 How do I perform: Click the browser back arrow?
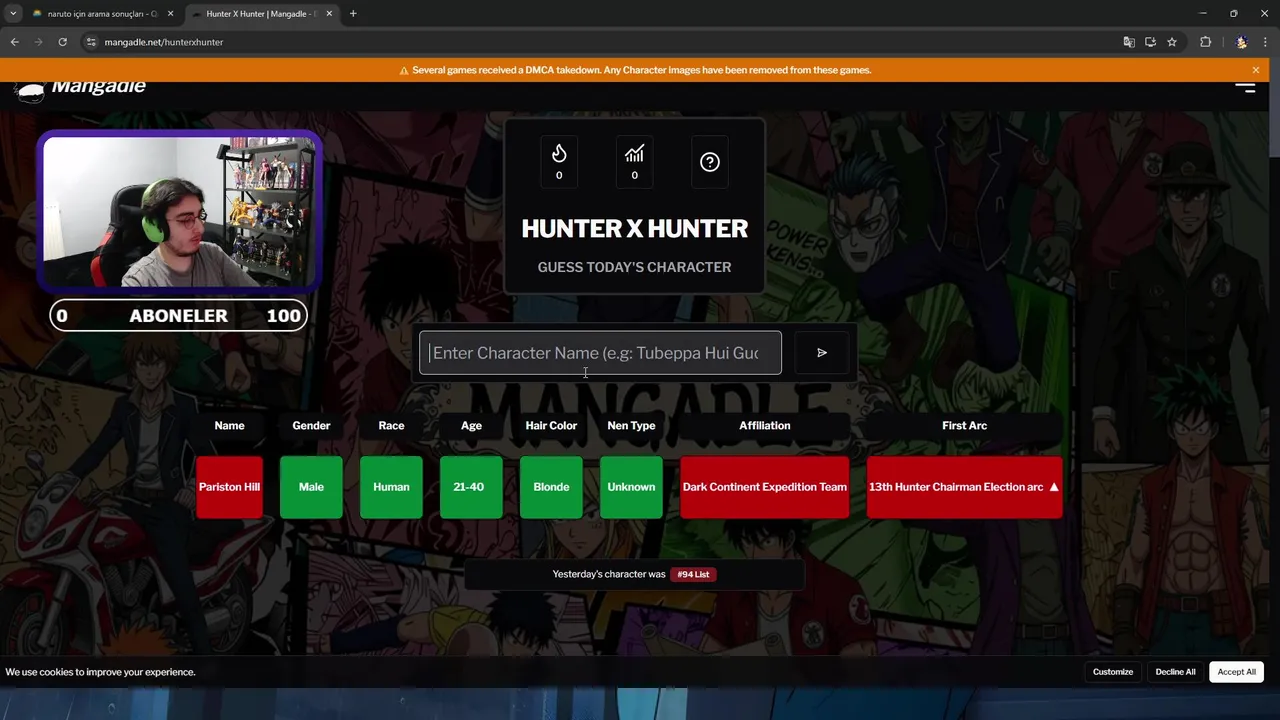[14, 42]
